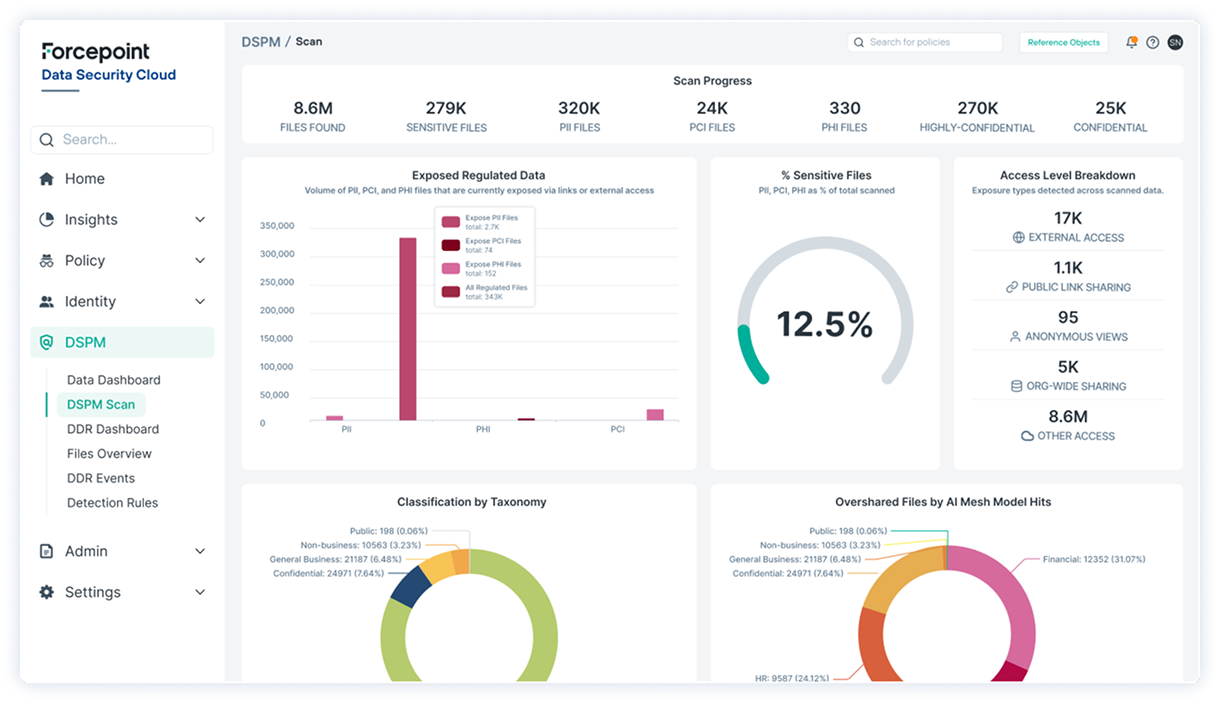Open the notifications bell icon
This screenshot has height=709, width=1220.
click(x=1132, y=42)
